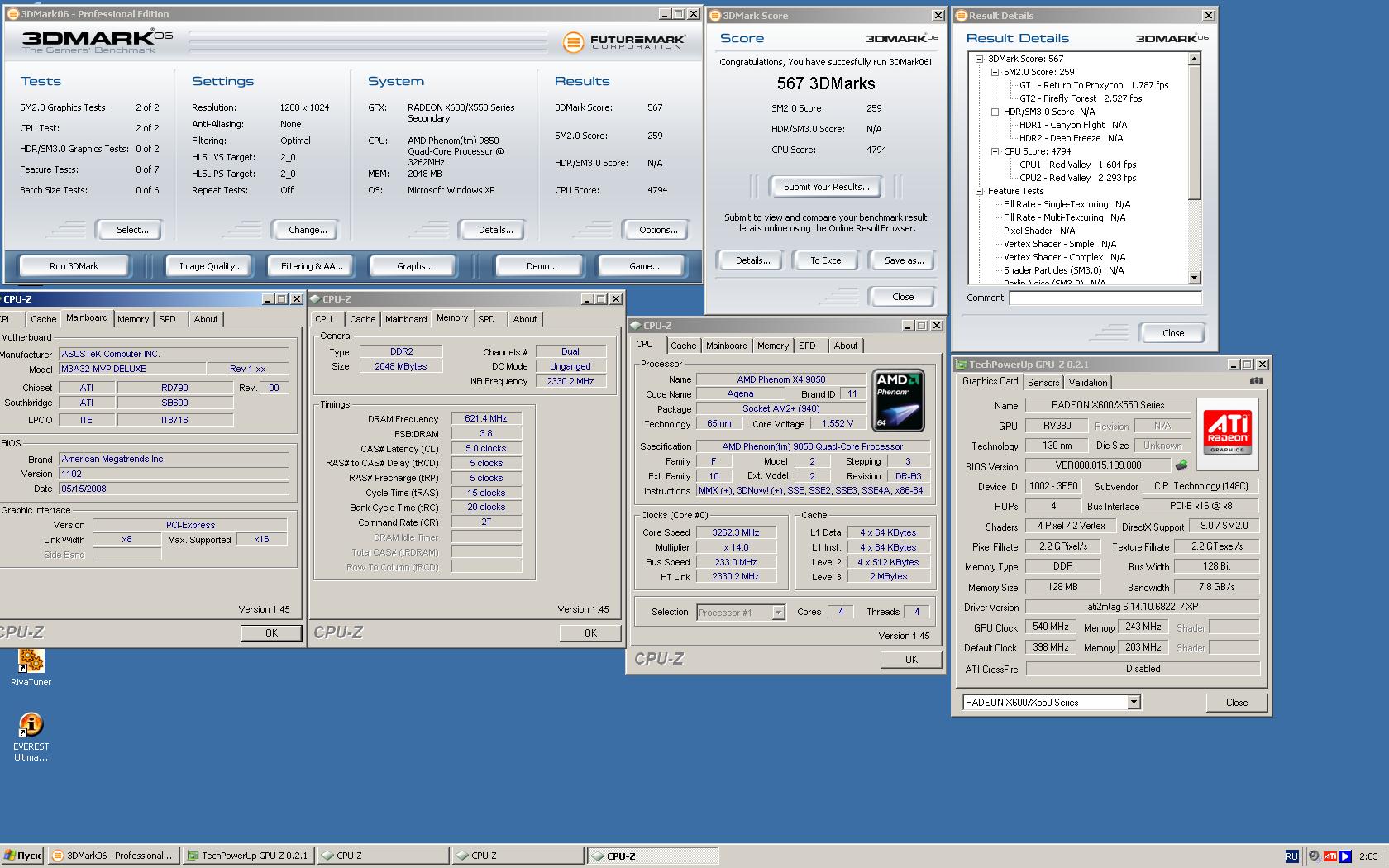
Task: Click the 3DMark Score window title icon
Action: [715, 16]
